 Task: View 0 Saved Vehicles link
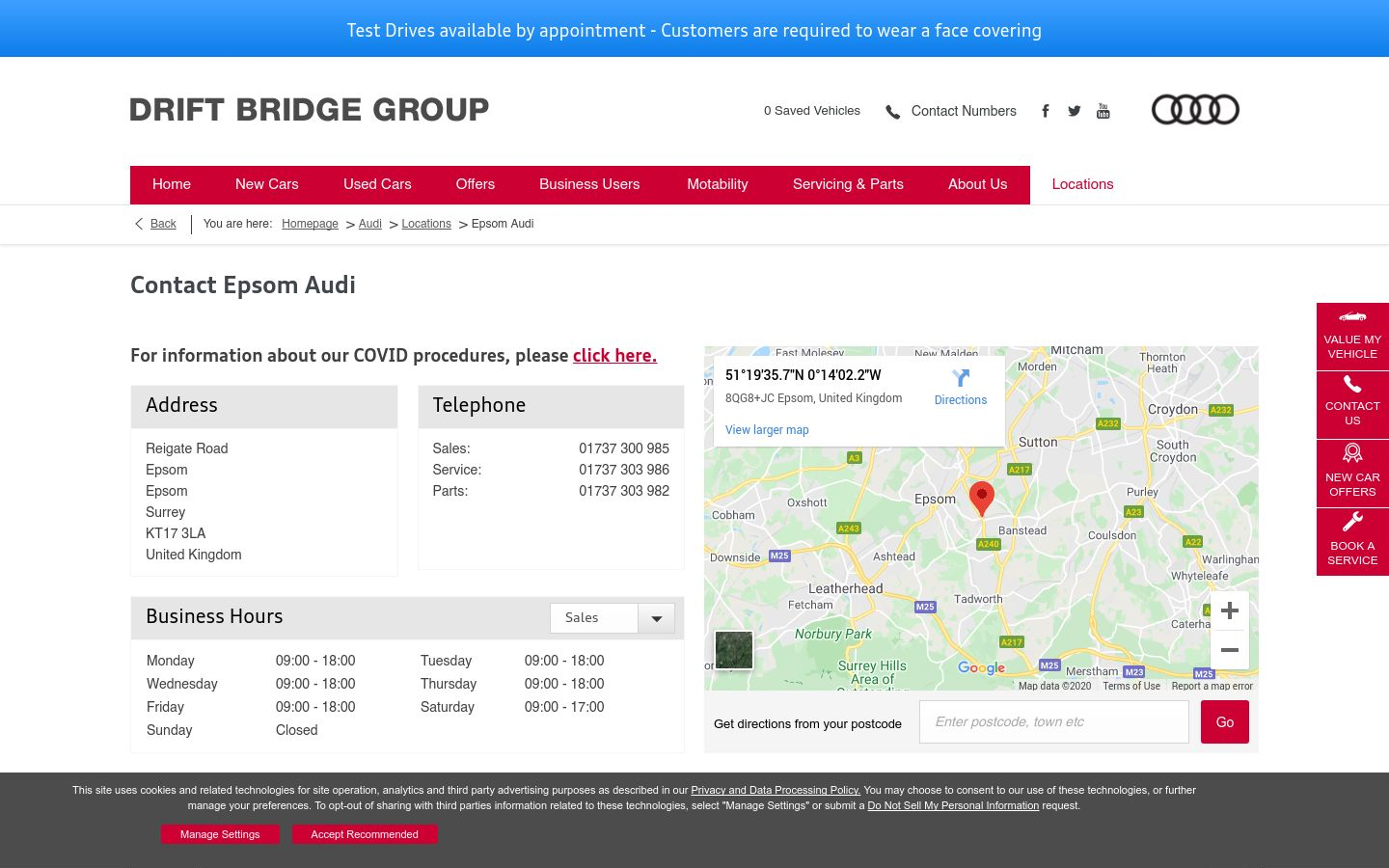click(x=812, y=111)
